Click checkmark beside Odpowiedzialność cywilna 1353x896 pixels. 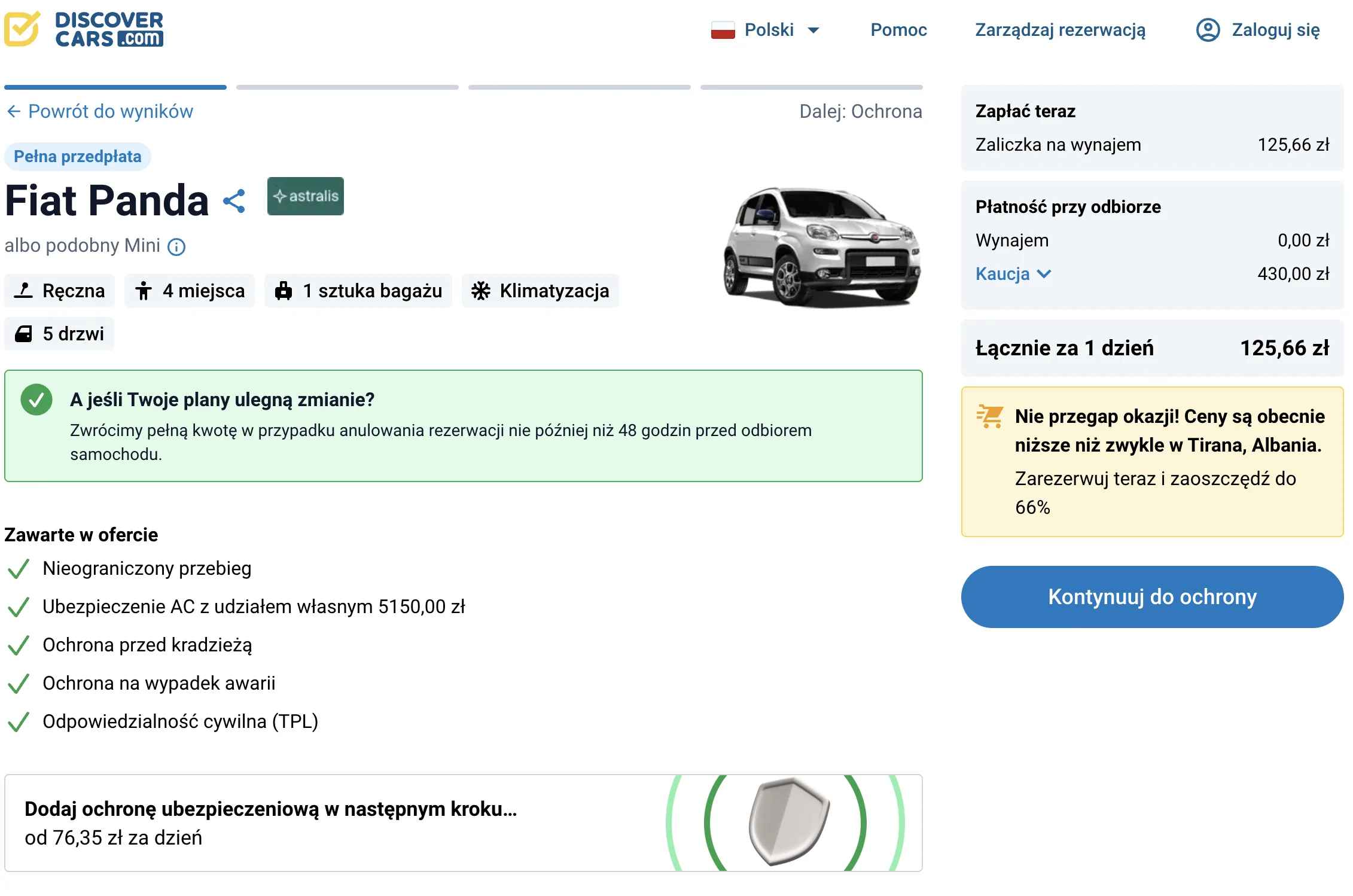(19, 722)
